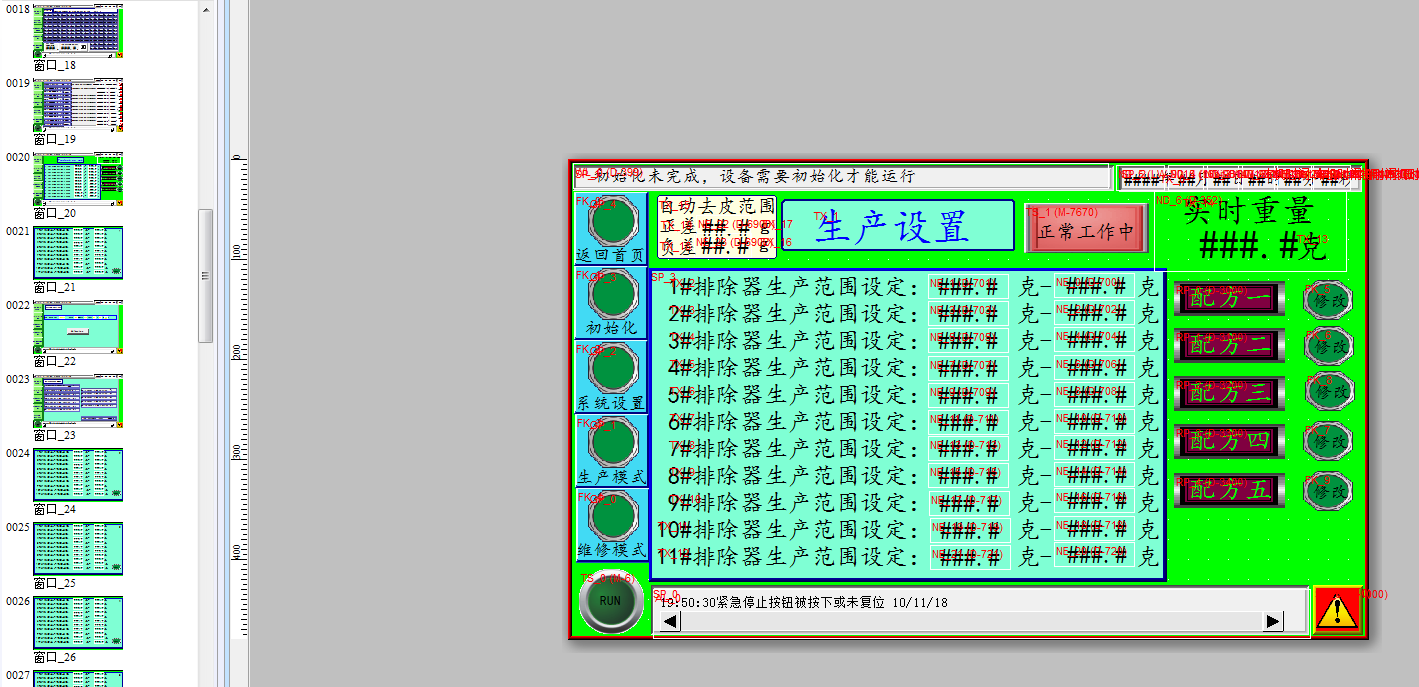Click the thumbnail list scroll-up arrow
Screen dimensions: 1419x687
tap(206, 12)
